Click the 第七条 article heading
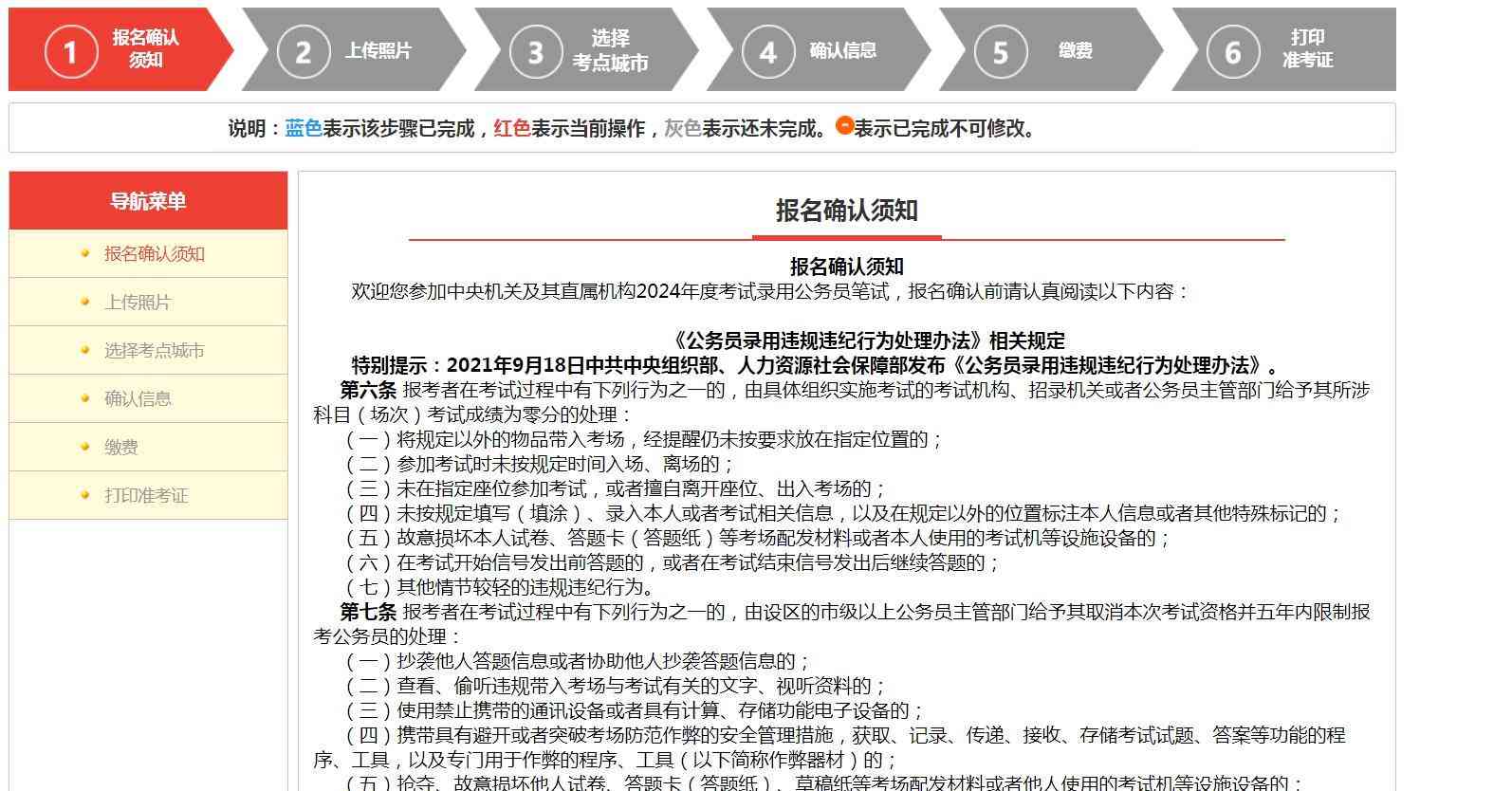 pos(368,612)
